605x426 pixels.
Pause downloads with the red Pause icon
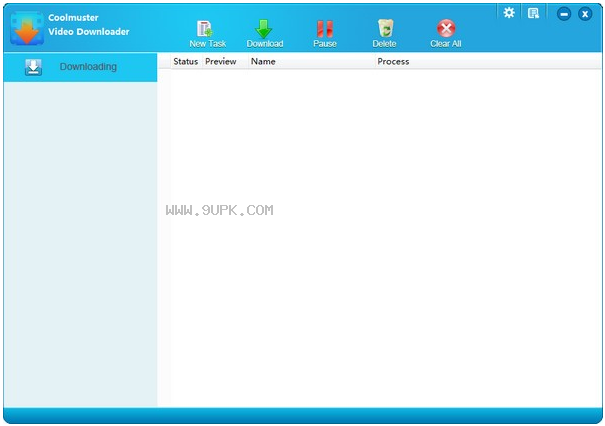pos(324,29)
